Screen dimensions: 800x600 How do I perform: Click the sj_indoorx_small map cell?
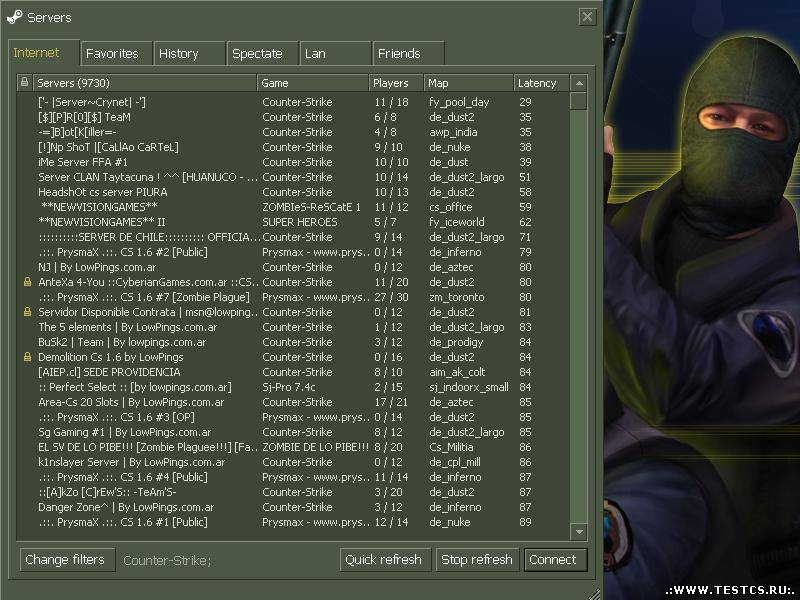coord(468,387)
